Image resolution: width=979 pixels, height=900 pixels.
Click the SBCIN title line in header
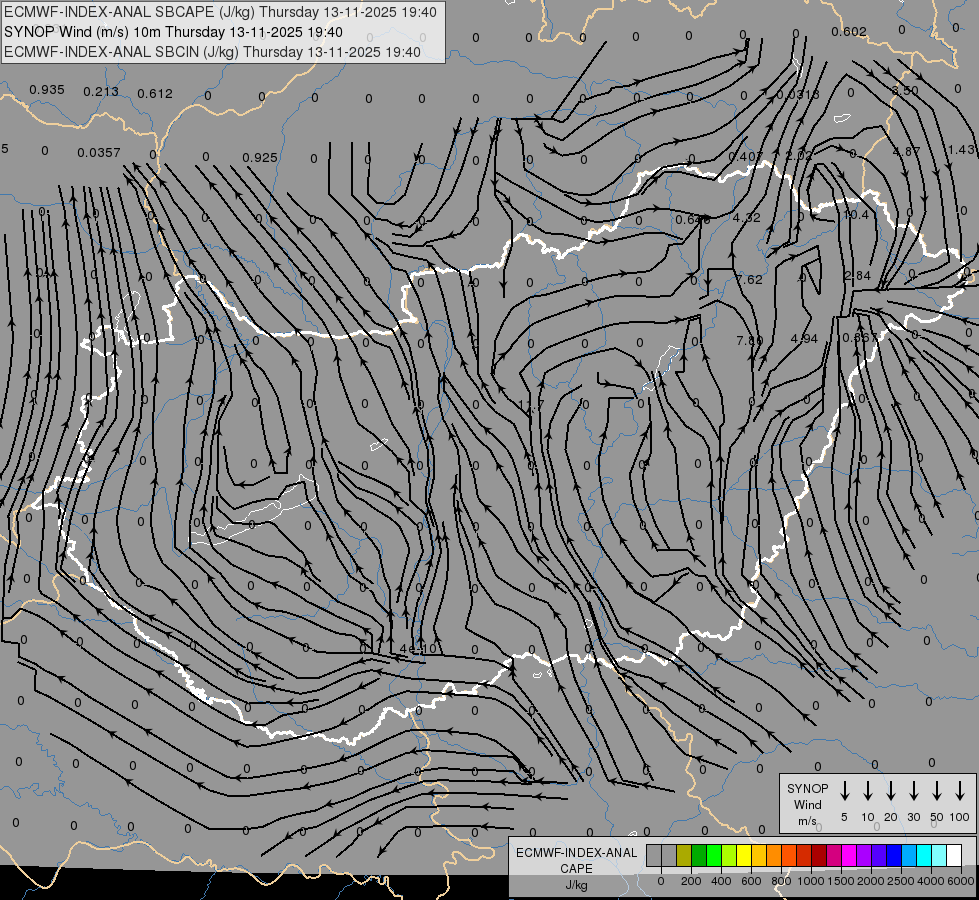click(x=212, y=52)
